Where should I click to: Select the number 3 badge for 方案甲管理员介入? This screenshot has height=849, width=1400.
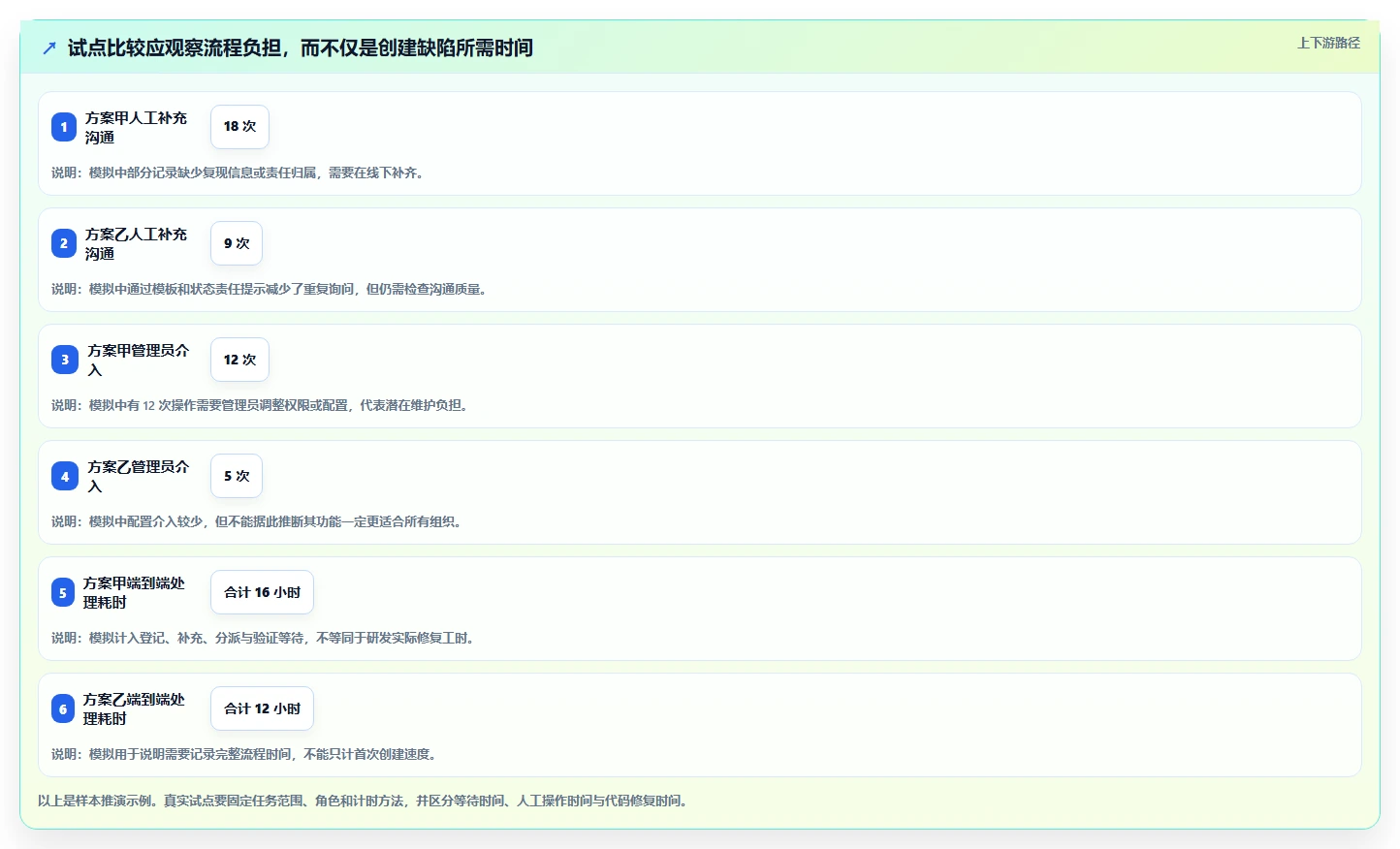click(65, 360)
